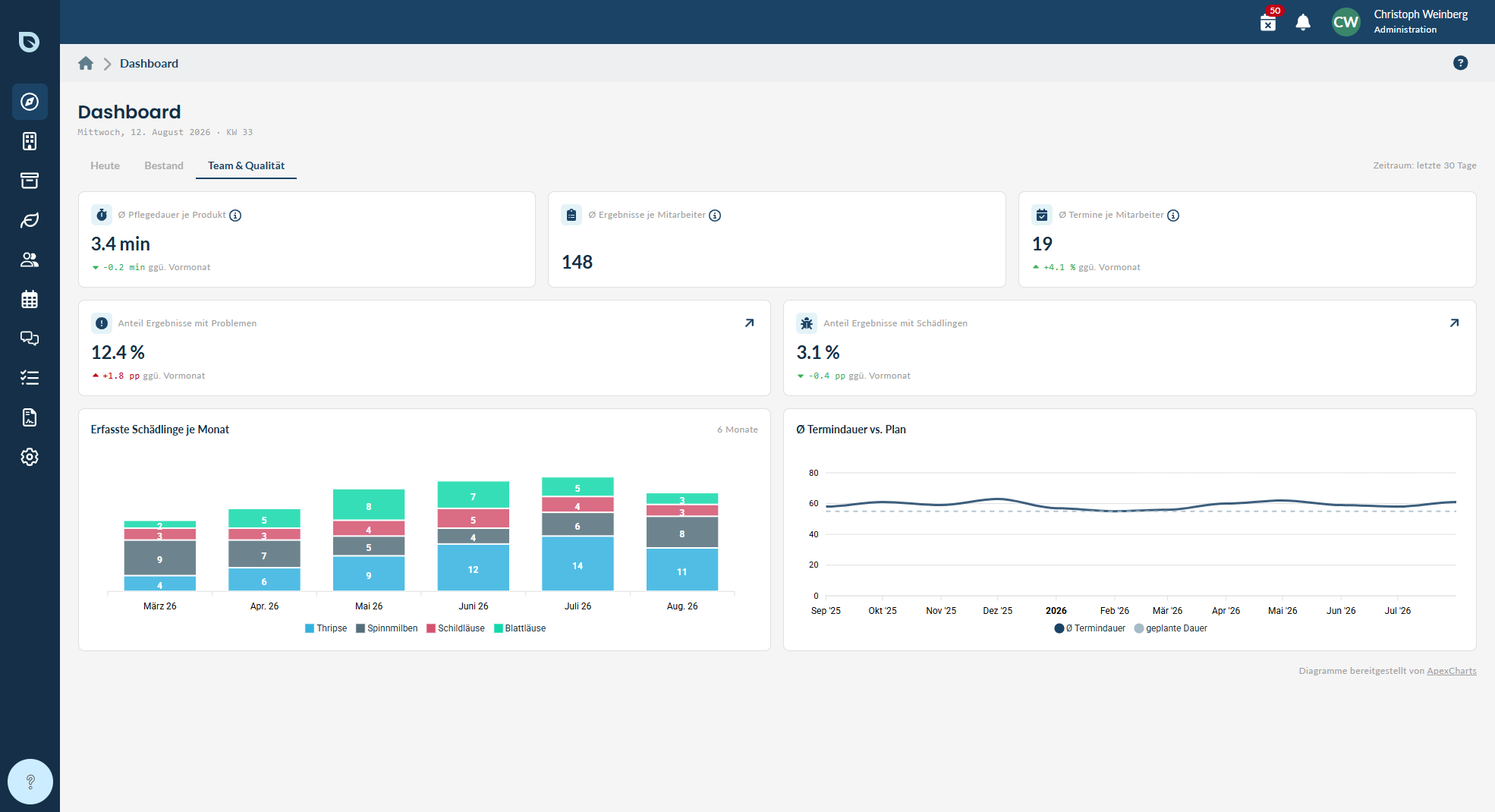Click Schildläuse segment 5 in Juni 26

pyautogui.click(x=474, y=519)
